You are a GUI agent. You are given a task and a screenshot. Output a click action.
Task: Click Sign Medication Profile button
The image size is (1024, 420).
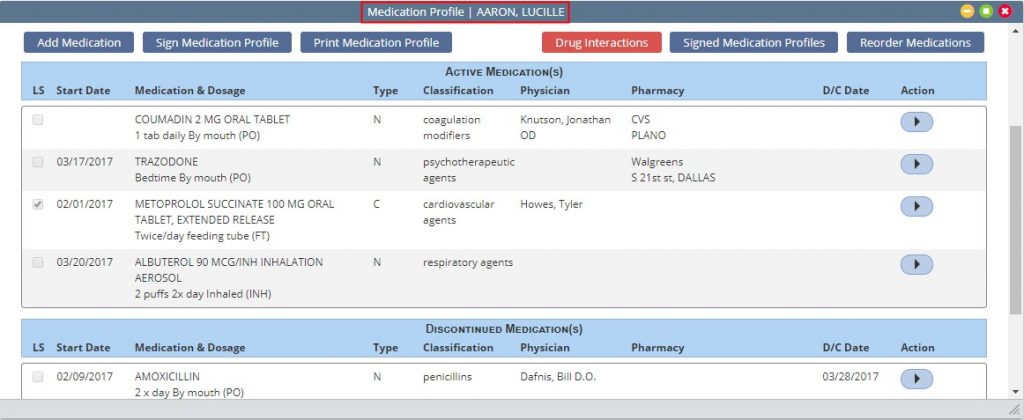[x=217, y=43]
